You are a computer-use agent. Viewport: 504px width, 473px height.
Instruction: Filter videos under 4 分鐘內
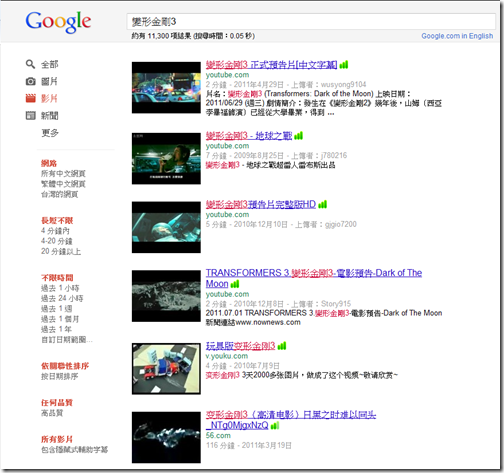click(x=55, y=231)
